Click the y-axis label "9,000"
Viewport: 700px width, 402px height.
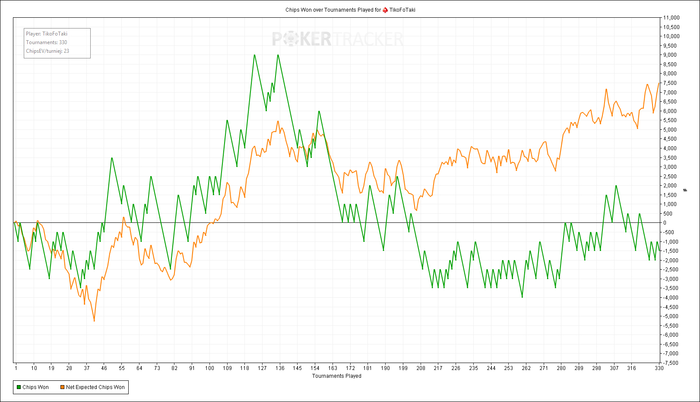click(x=672, y=55)
